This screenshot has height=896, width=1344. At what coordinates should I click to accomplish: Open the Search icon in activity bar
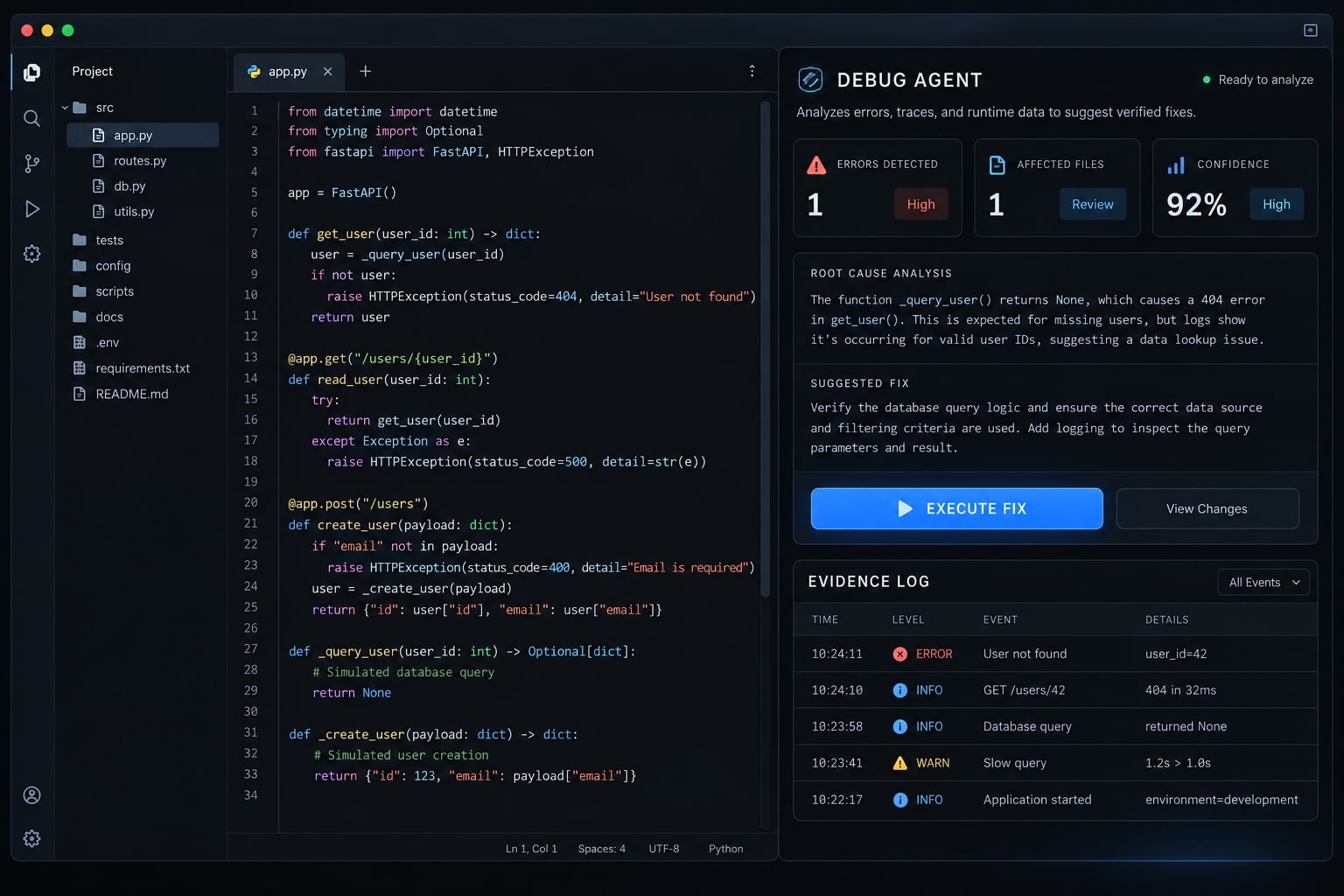point(31,118)
